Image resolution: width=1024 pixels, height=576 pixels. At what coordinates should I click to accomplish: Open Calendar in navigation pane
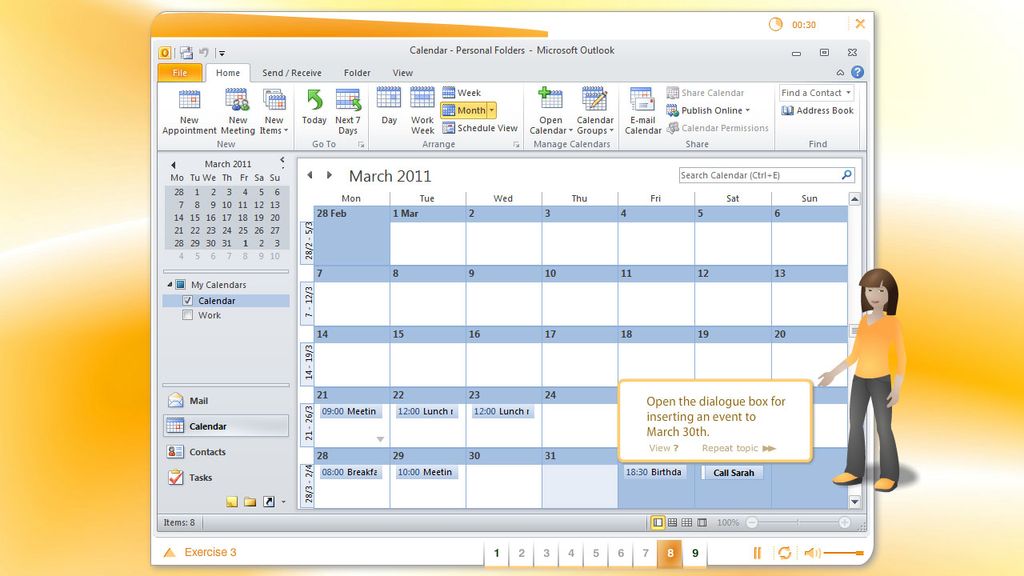(x=225, y=426)
